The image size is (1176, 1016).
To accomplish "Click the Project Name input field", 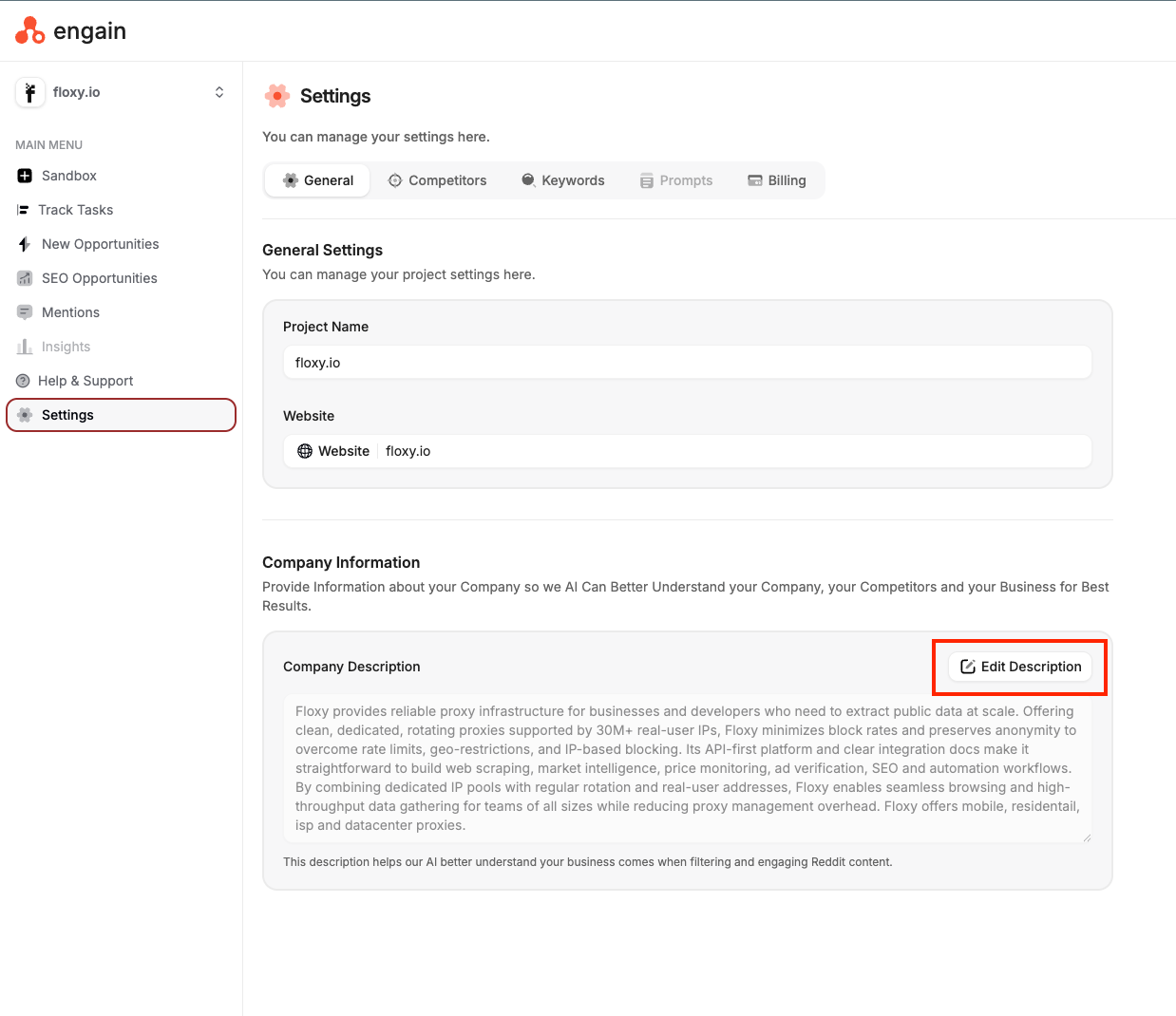I will click(x=688, y=363).
